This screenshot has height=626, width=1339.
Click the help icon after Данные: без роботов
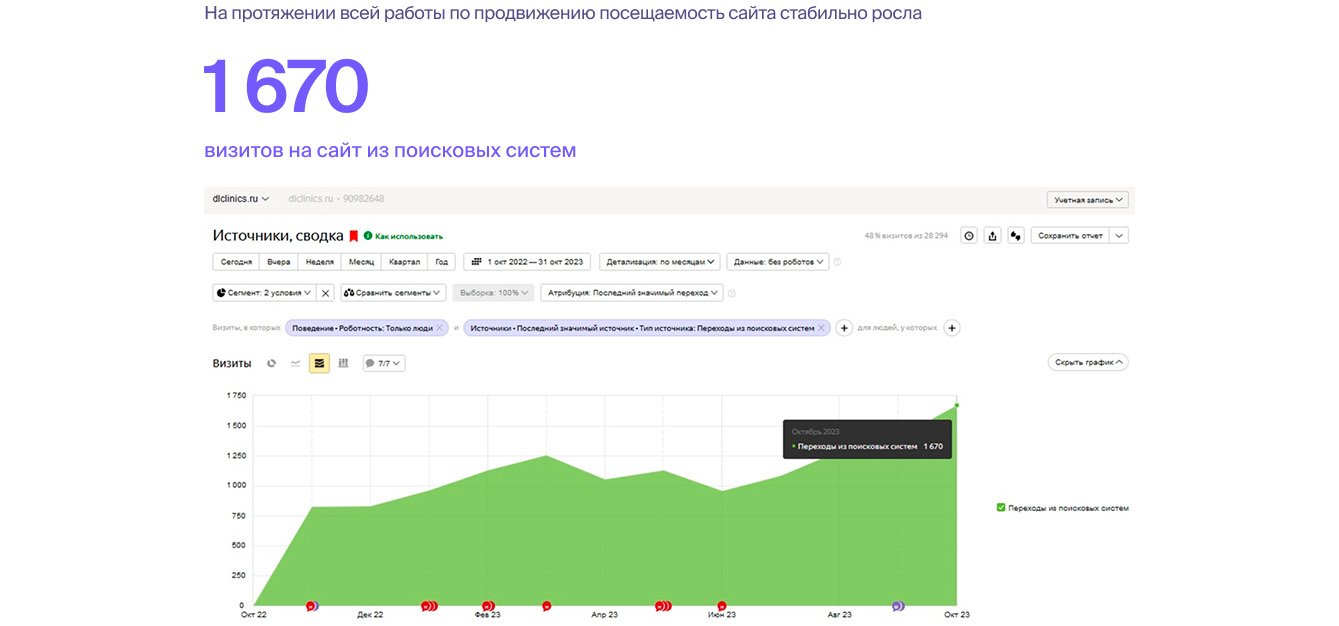(837, 262)
